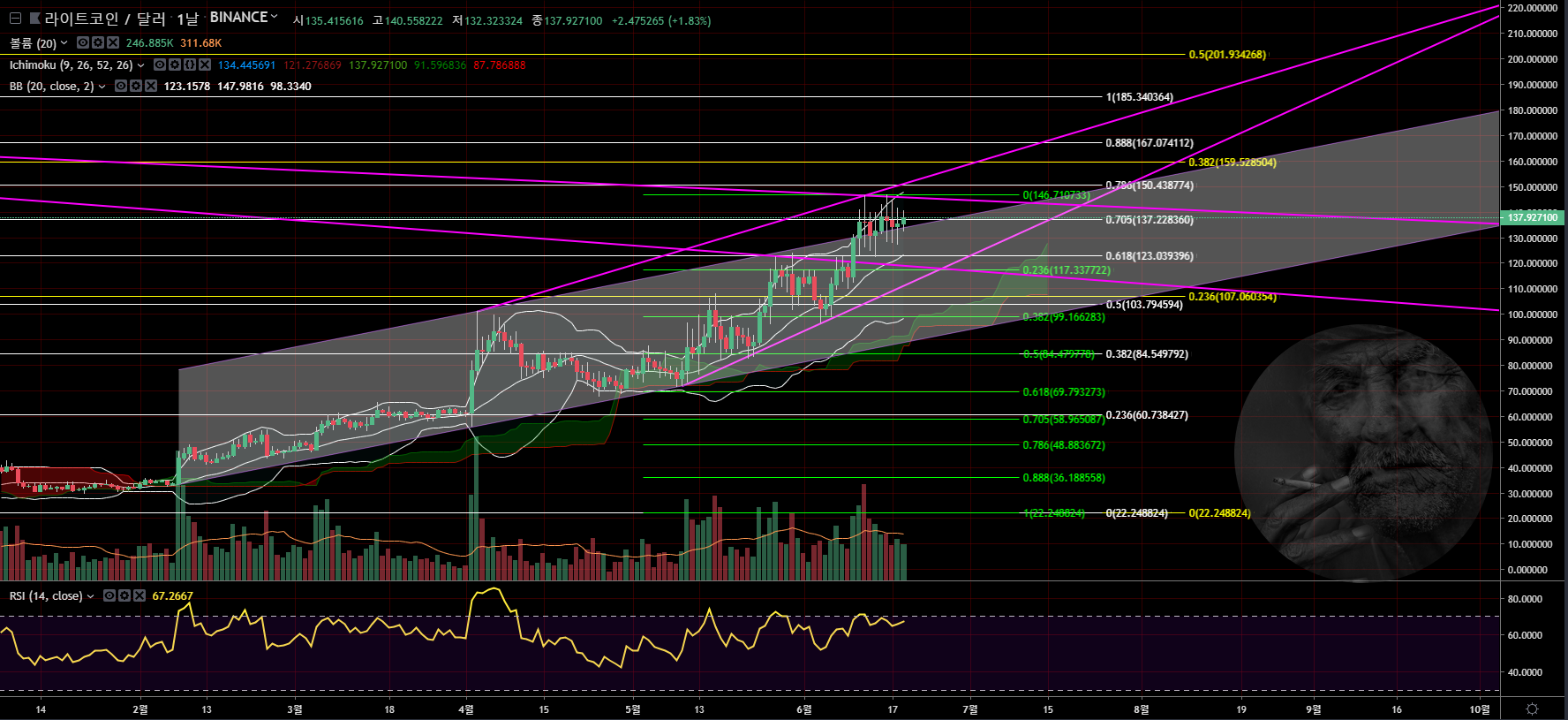Image resolution: width=1568 pixels, height=720 pixels.
Task: Open the Bollinger Bands settings gear
Action: [x=136, y=86]
